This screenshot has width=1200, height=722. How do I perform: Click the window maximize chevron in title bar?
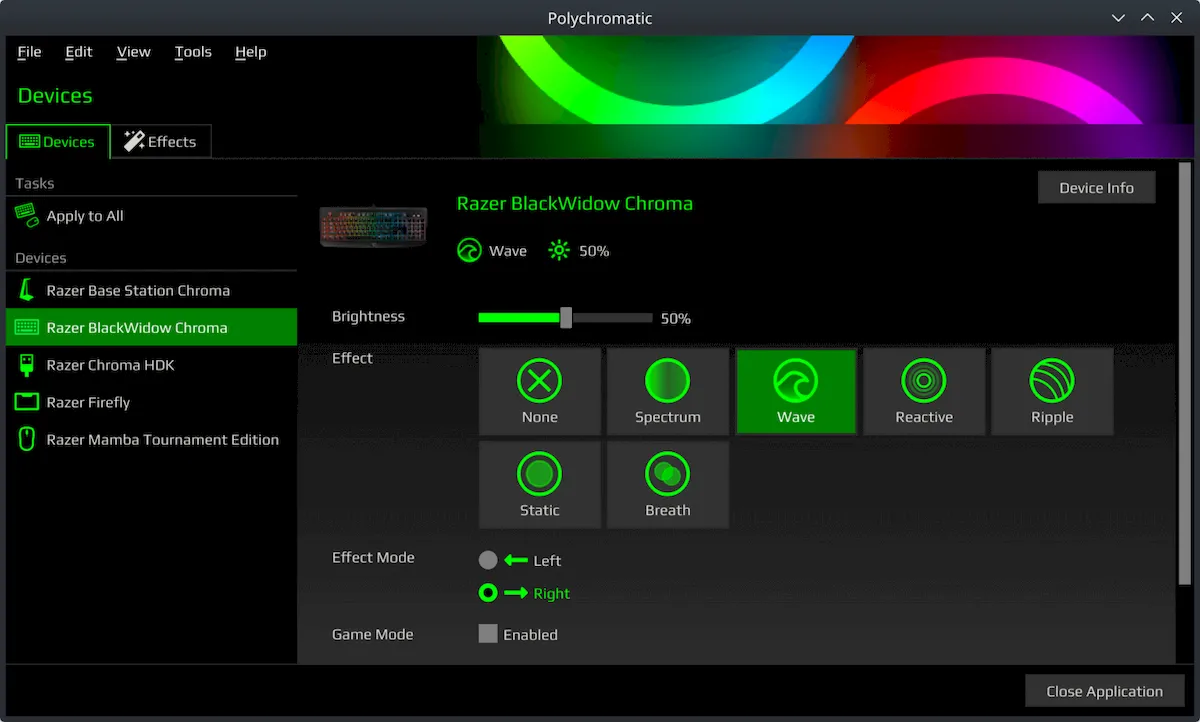1148,18
